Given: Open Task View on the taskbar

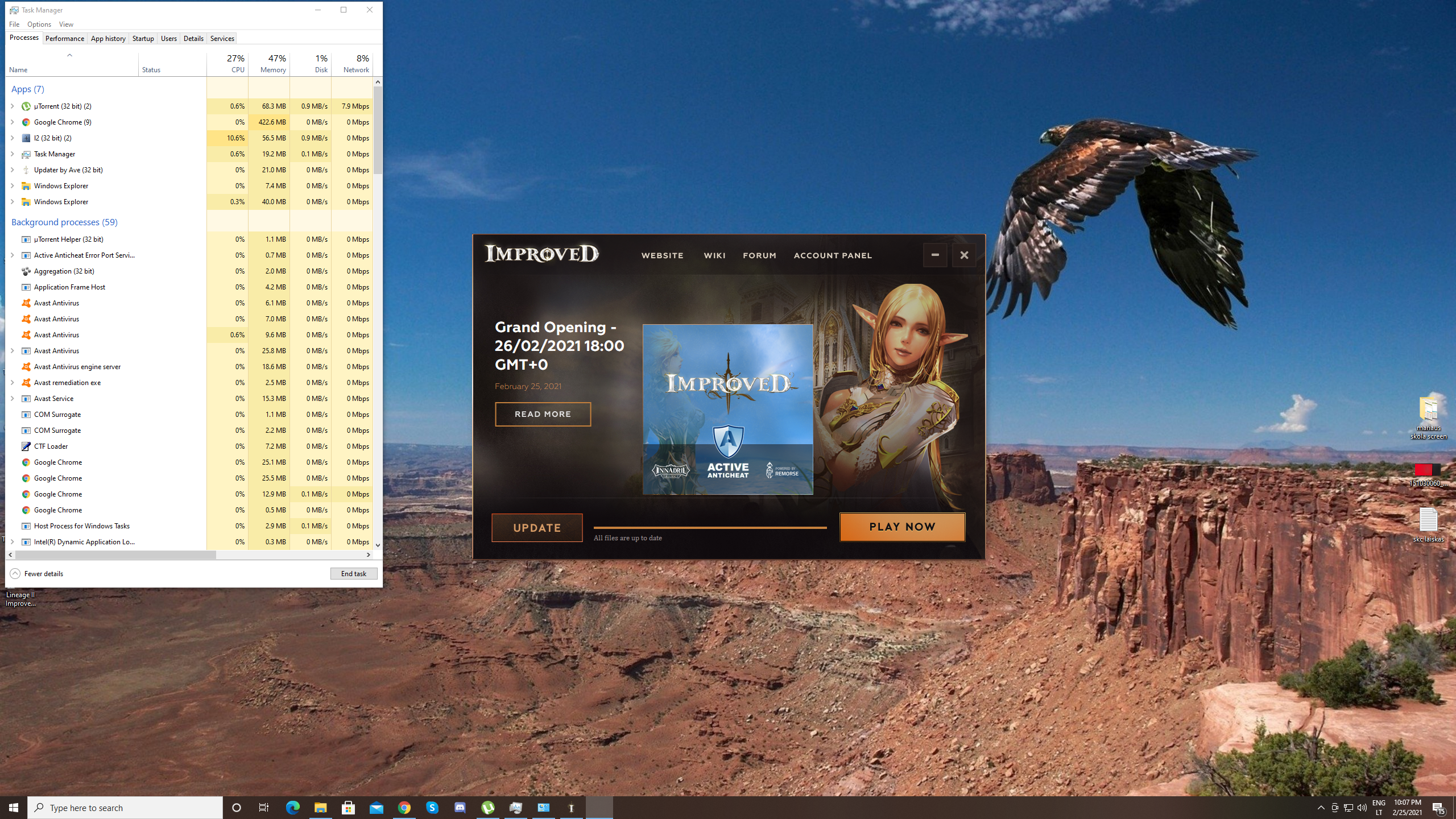Looking at the screenshot, I should pos(264,808).
